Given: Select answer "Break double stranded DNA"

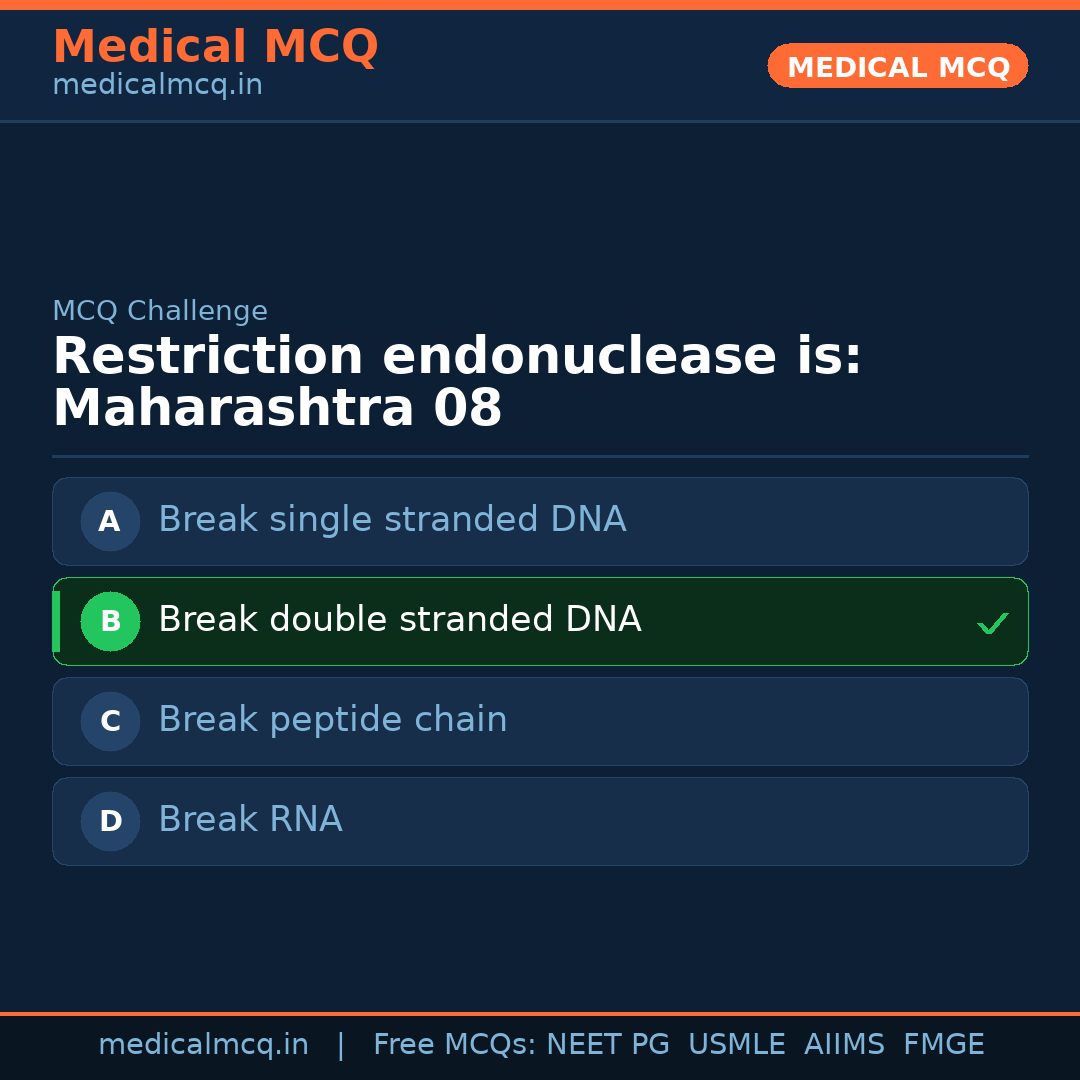Looking at the screenshot, I should coord(399,620).
